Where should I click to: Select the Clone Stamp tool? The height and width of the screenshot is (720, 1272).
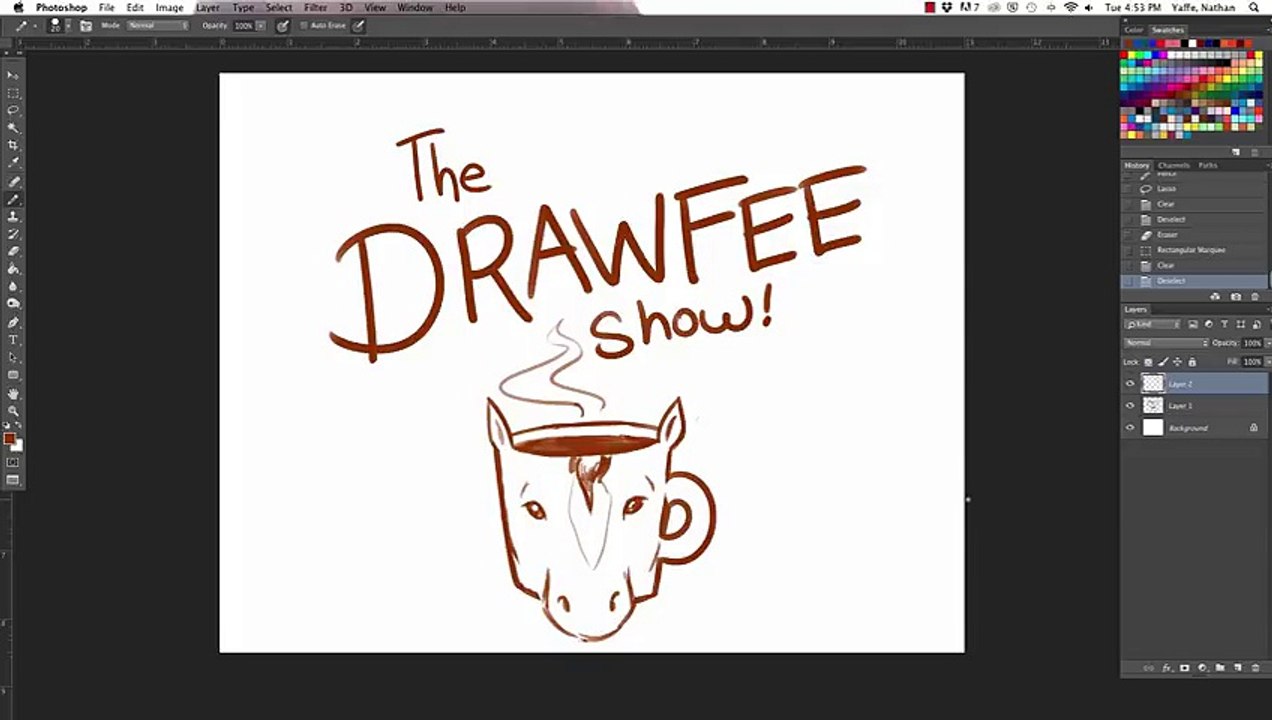coord(13,216)
